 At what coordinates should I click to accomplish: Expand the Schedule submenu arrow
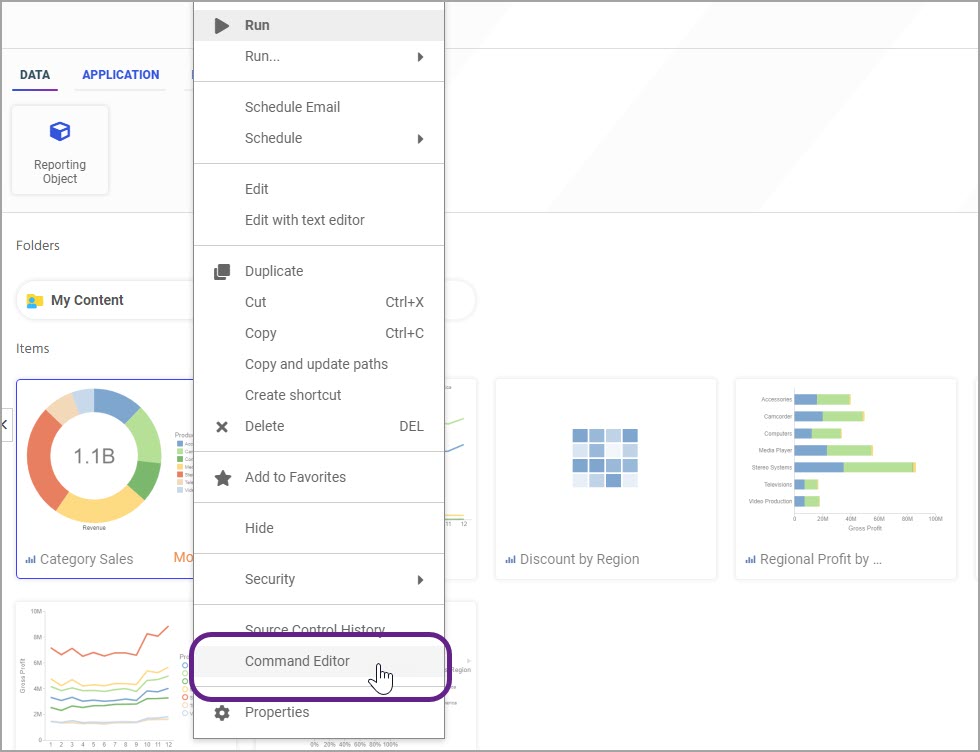coord(421,139)
